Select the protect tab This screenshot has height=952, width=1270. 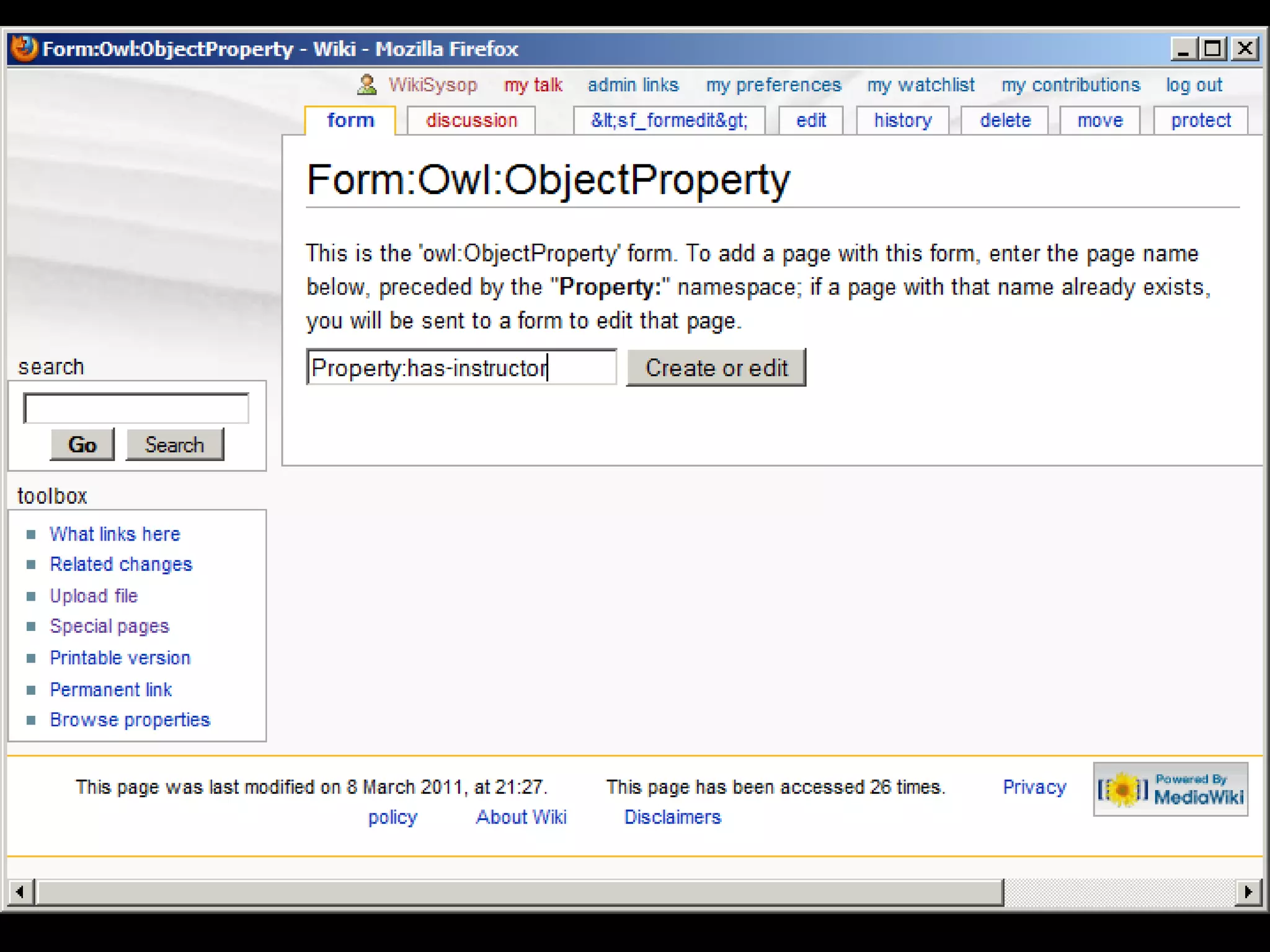[1200, 120]
